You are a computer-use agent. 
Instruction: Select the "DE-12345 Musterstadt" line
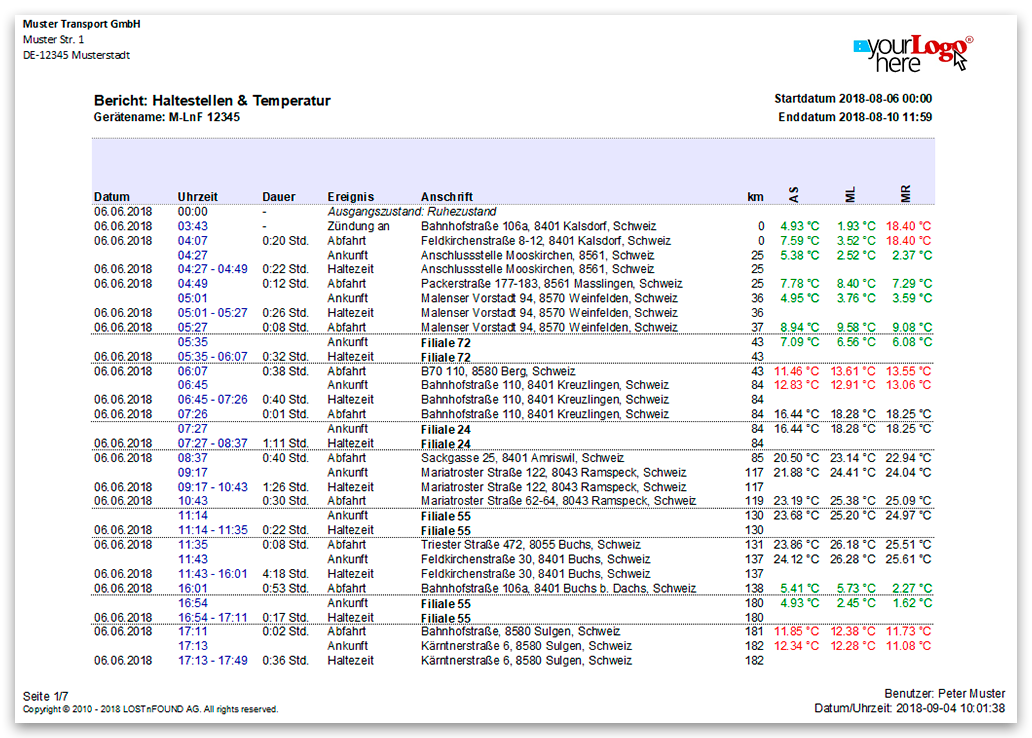[x=76, y=55]
